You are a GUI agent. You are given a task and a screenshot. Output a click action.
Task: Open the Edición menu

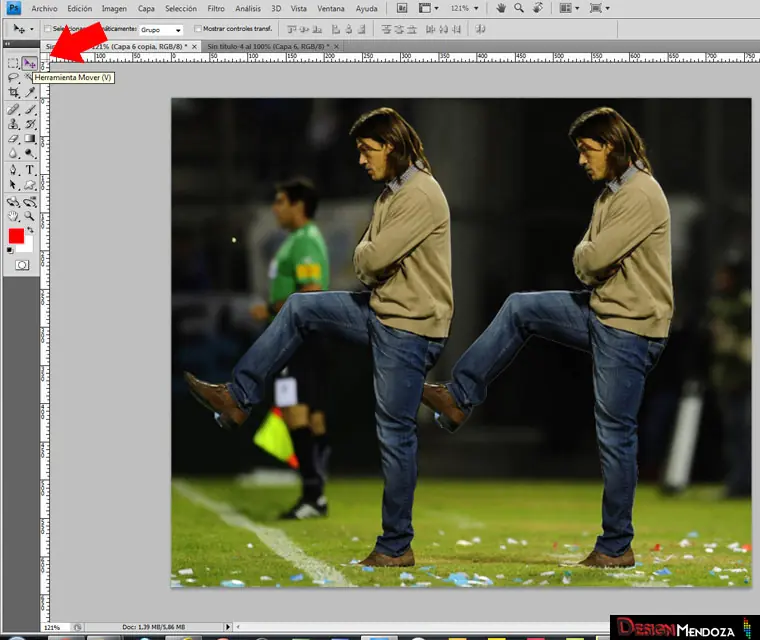pos(79,8)
